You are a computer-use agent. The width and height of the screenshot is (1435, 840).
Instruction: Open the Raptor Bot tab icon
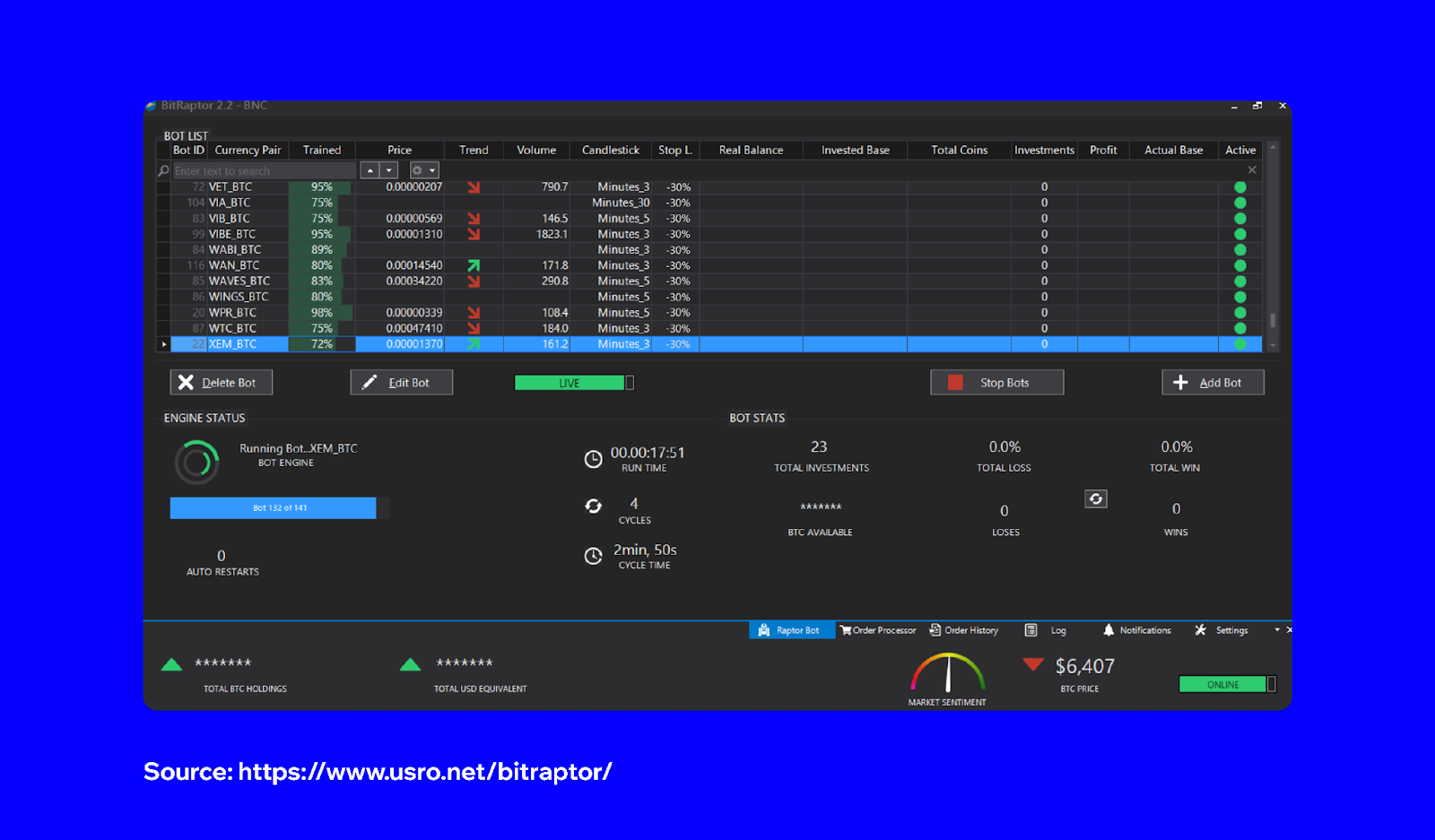pos(763,630)
